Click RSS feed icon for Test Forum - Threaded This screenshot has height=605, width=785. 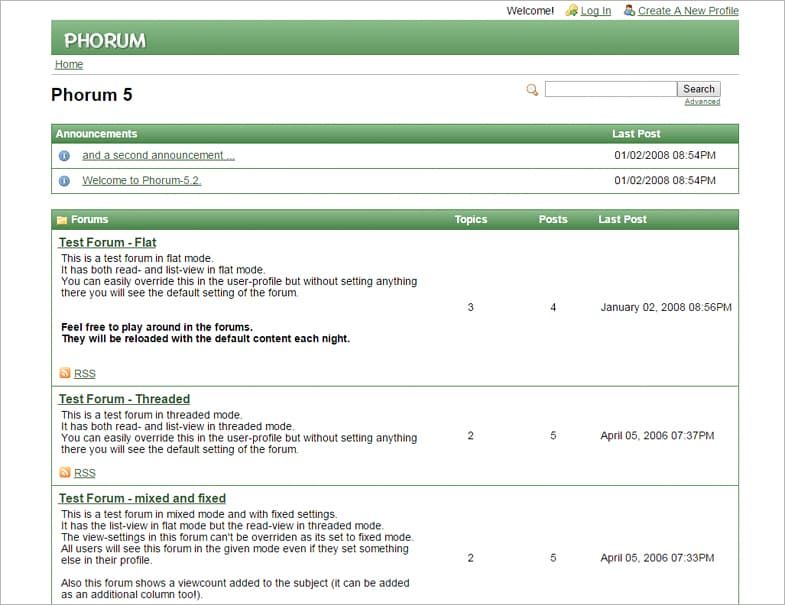(65, 472)
